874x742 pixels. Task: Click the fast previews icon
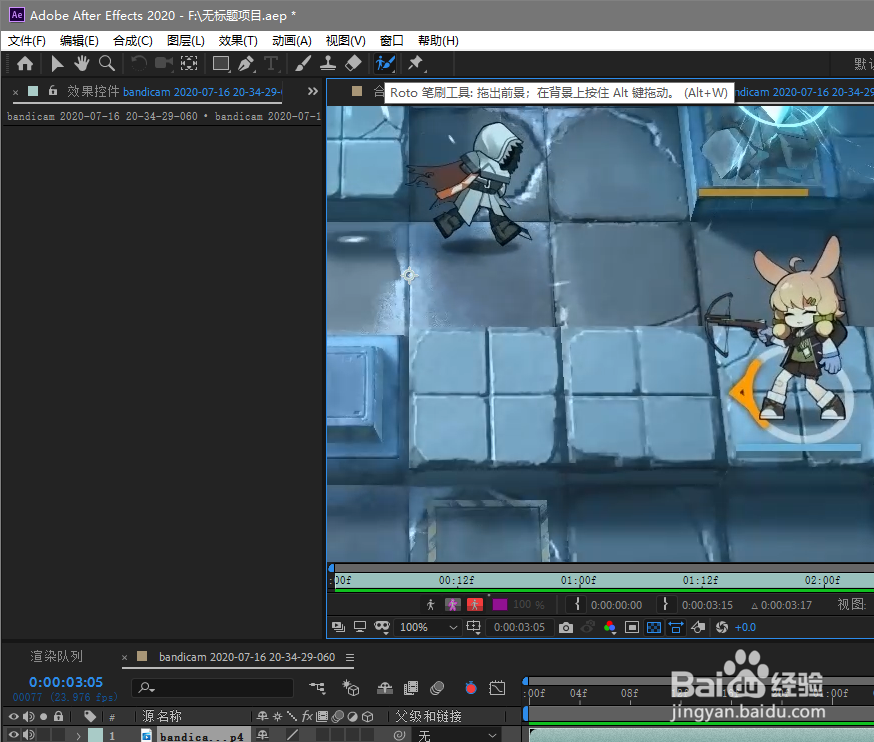tap(698, 628)
